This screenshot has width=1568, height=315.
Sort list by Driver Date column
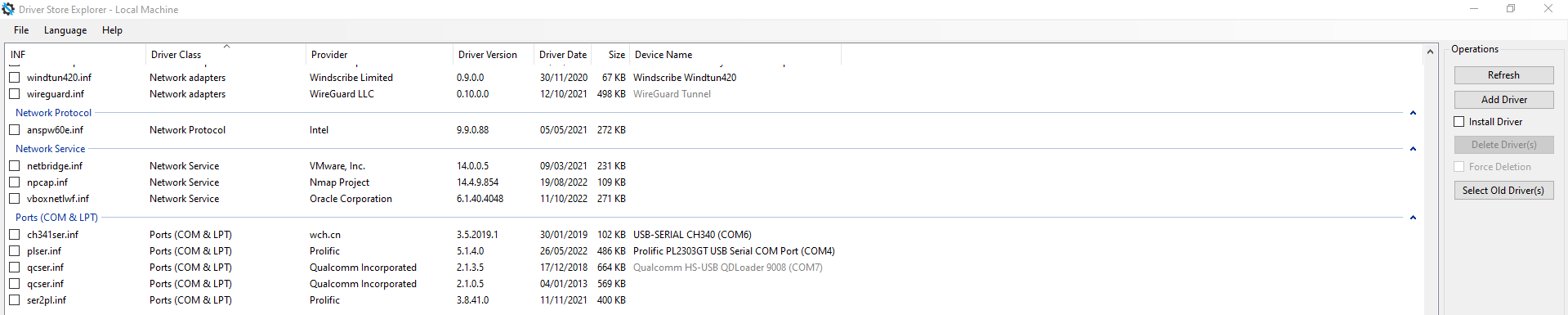(562, 55)
